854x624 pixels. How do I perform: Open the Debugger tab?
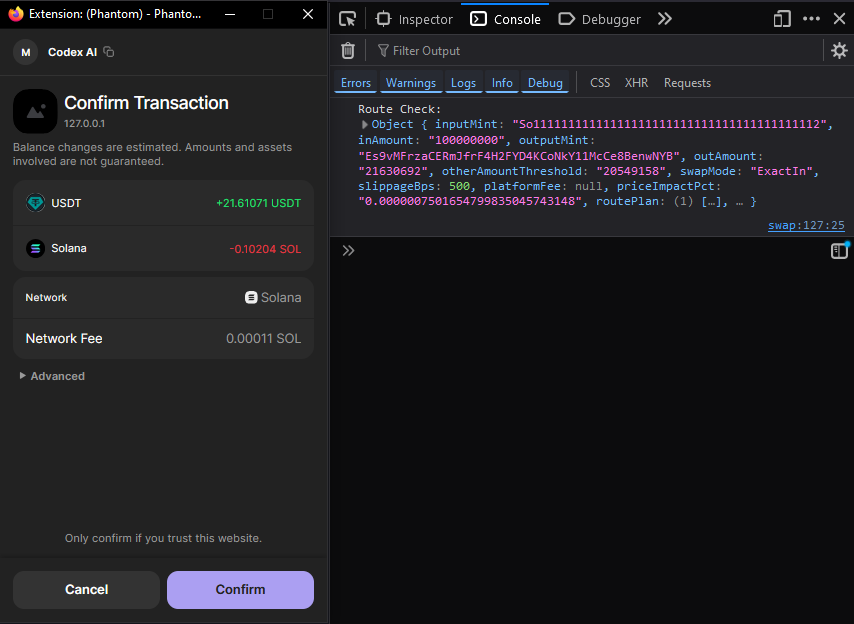[600, 19]
